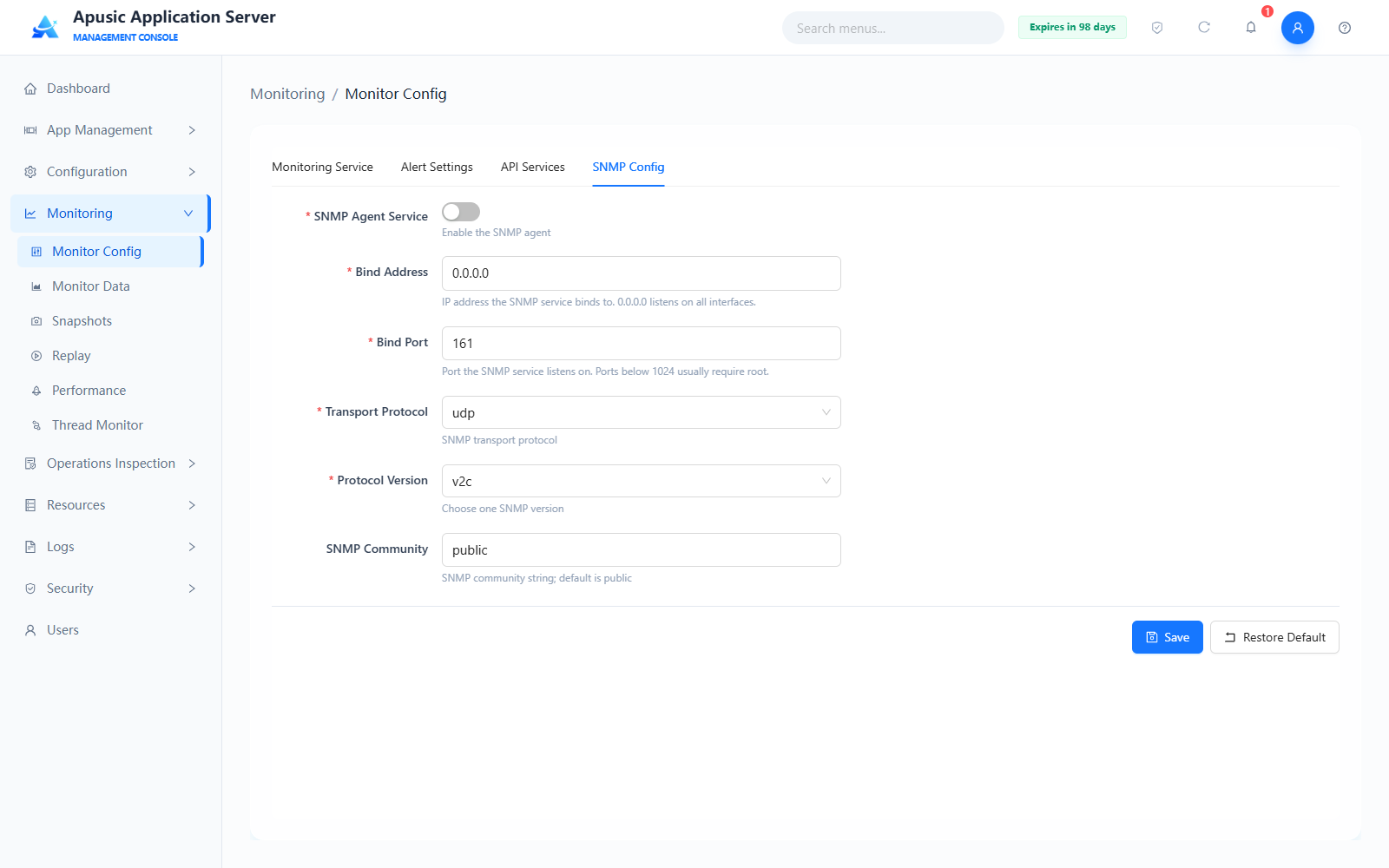
Task: Click the refresh icon in header
Action: pyautogui.click(x=1204, y=28)
